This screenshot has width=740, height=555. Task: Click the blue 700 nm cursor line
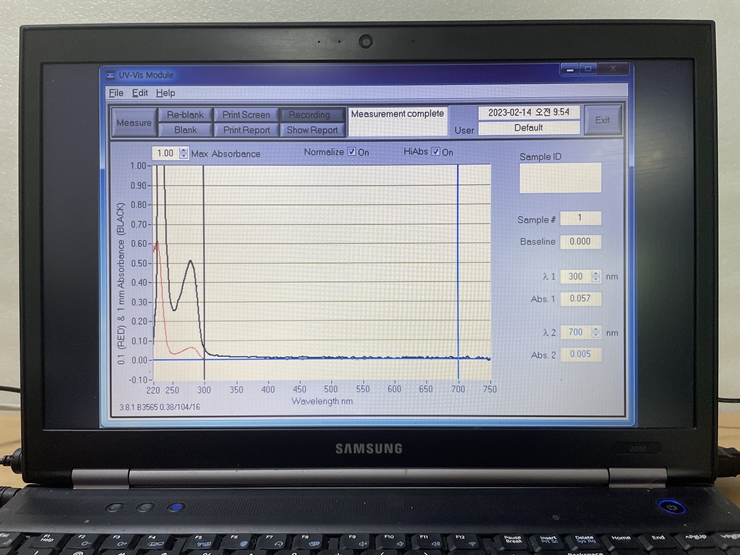point(458,260)
